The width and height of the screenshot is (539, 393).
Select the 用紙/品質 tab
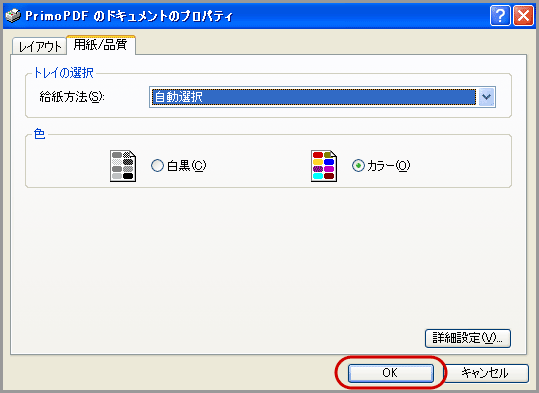101,45
